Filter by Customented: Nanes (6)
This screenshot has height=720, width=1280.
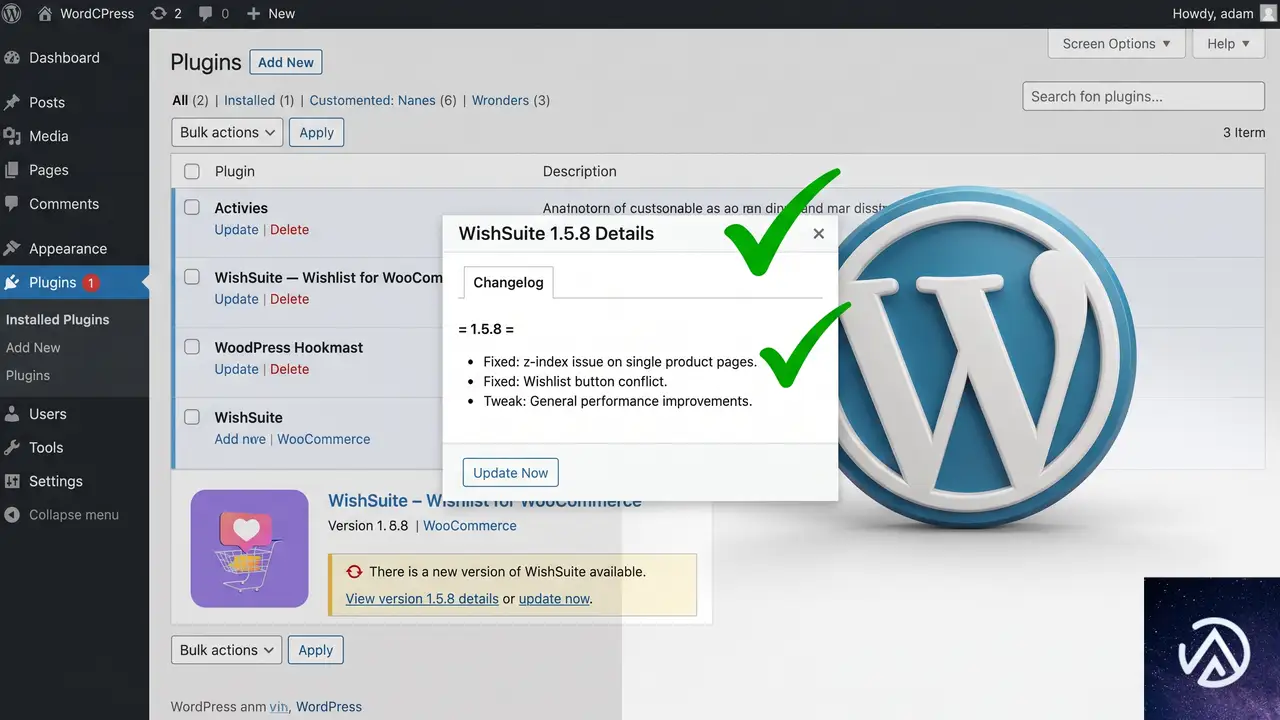pyautogui.click(x=383, y=100)
